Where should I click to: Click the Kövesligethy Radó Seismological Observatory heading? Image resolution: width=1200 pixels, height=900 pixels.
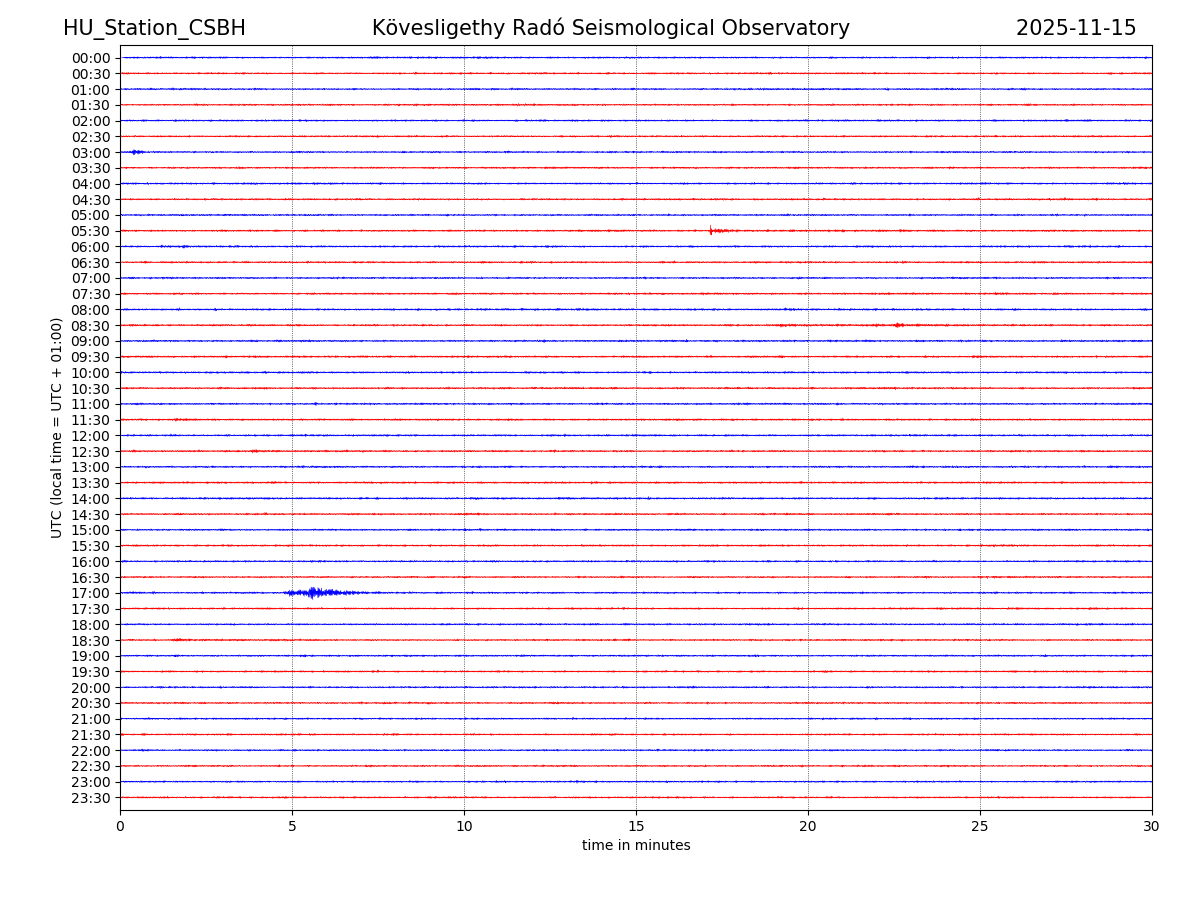610,29
